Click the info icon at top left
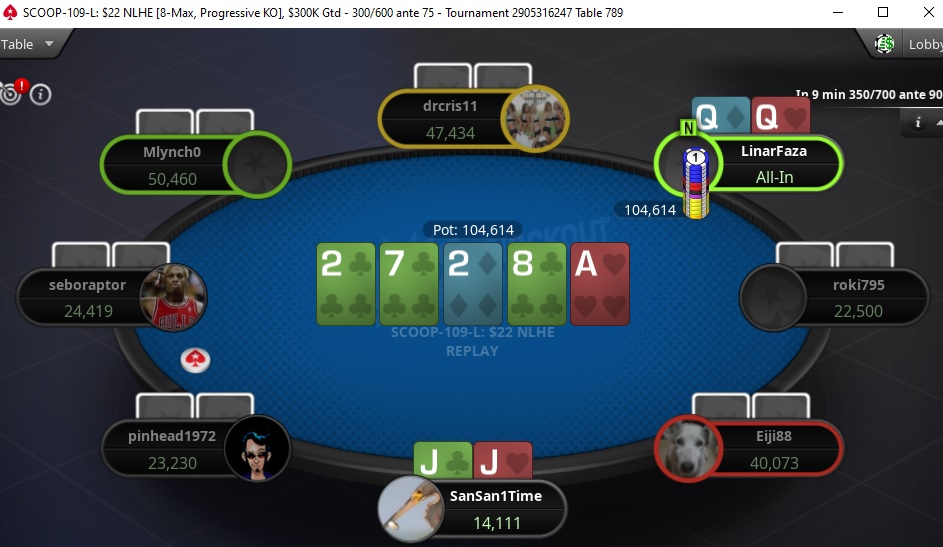Image resolution: width=943 pixels, height=547 pixels. point(40,94)
